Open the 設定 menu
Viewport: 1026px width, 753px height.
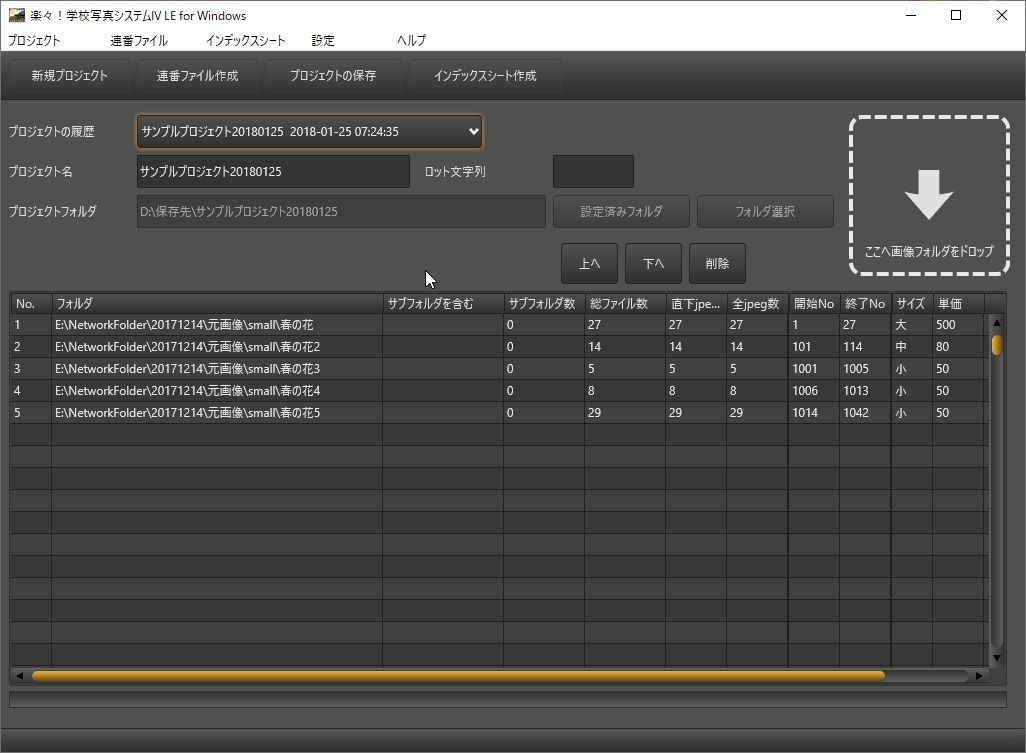[323, 41]
